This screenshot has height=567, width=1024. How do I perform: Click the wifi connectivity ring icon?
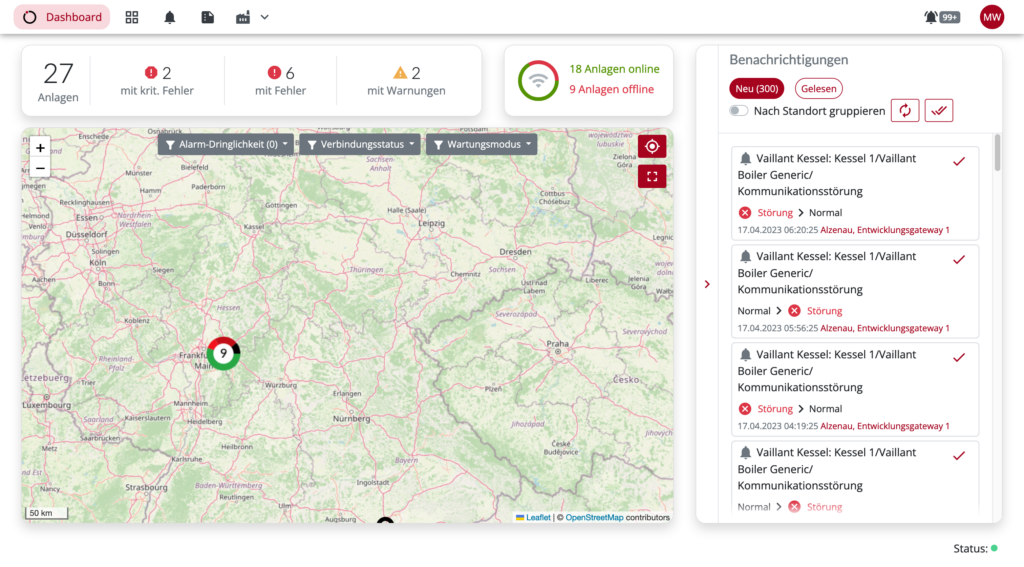point(538,80)
